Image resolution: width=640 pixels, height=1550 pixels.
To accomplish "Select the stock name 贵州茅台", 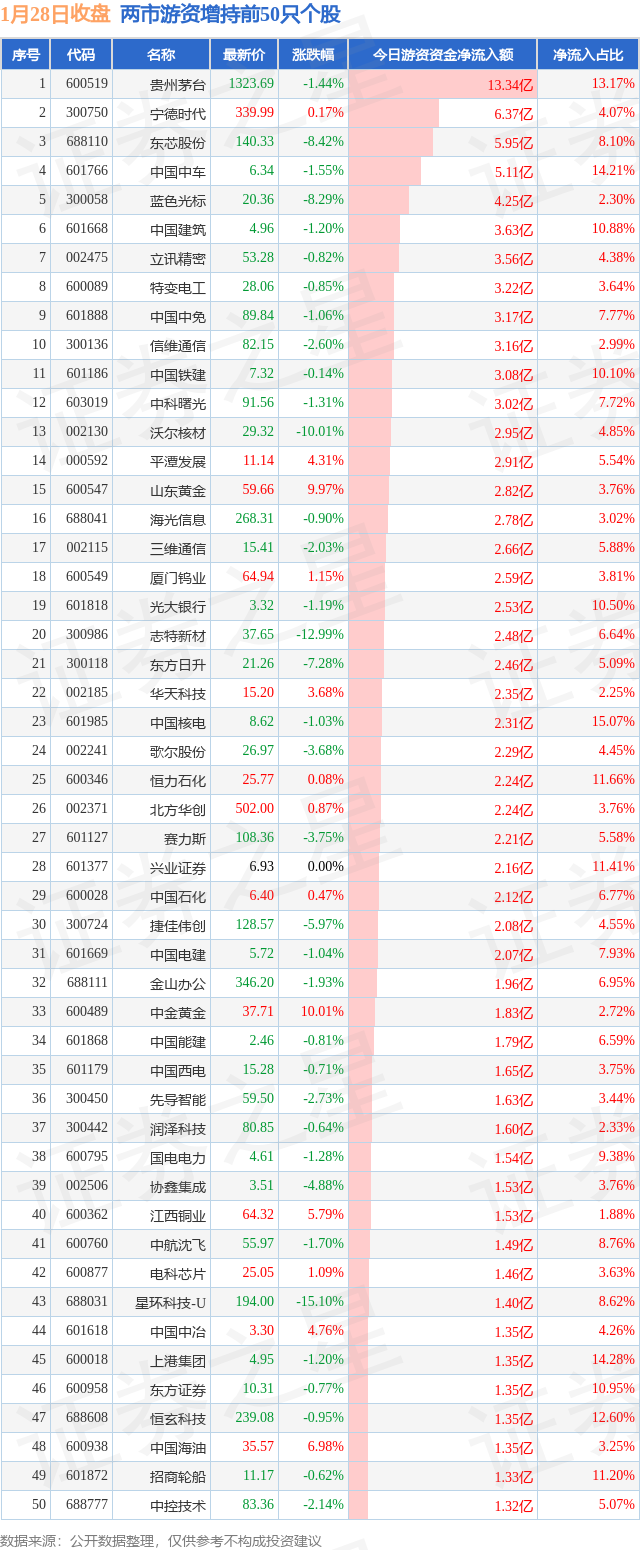I will [178, 85].
